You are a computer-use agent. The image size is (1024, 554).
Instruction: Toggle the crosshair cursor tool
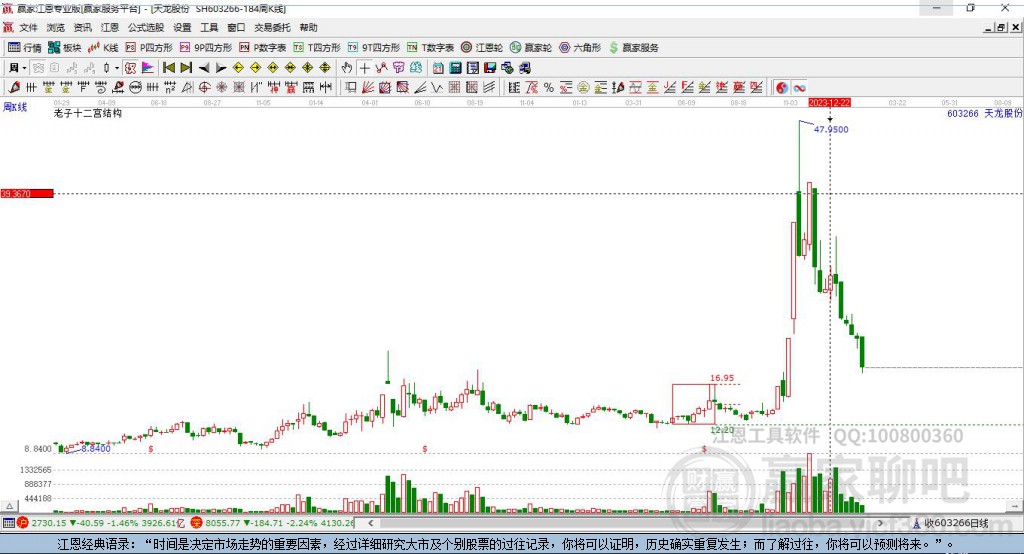(364, 68)
